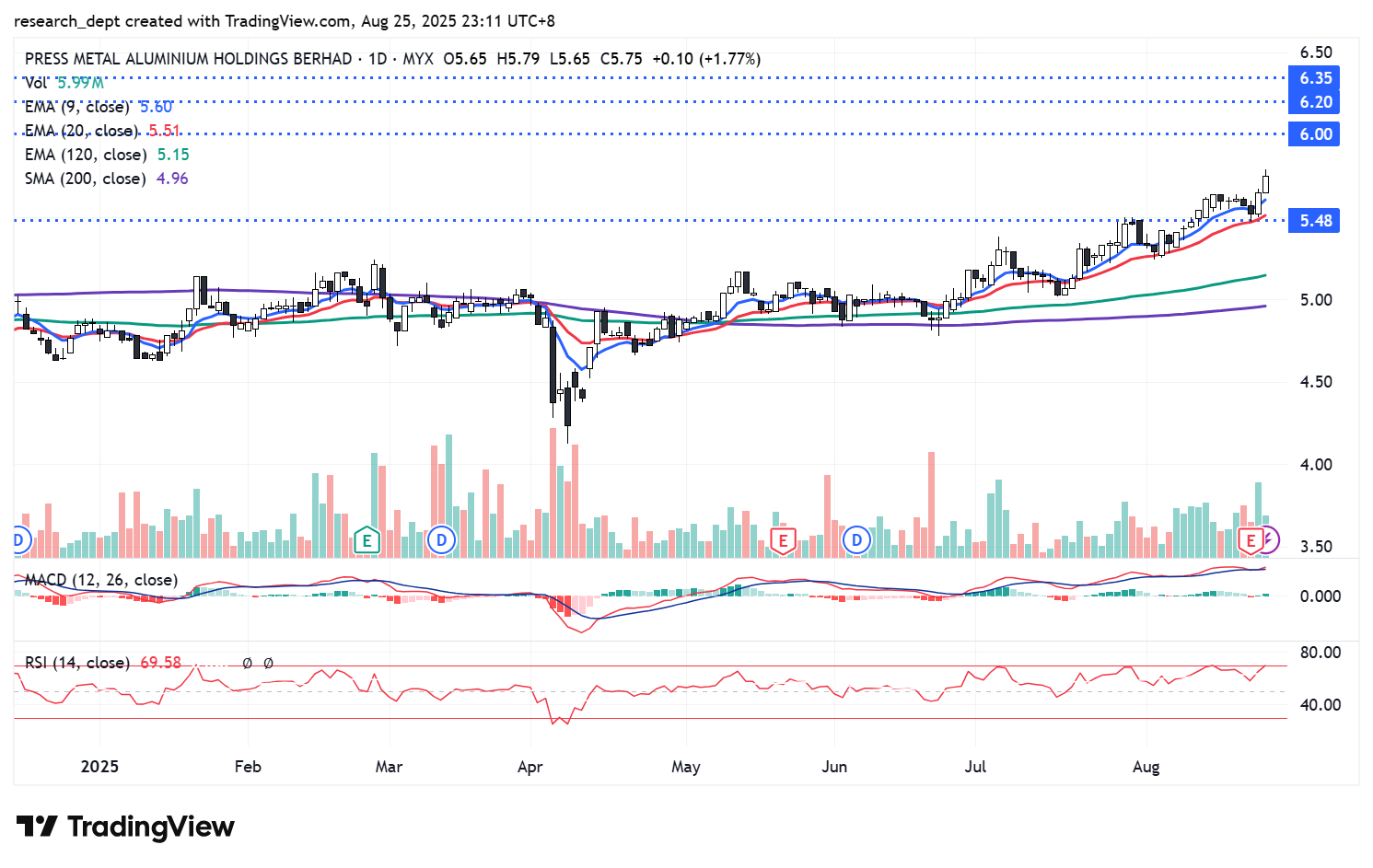Click the PRESS METAL ALUMINIUM HOLDINGS BERHAD title
The image size is (1373, 868).
(188, 59)
